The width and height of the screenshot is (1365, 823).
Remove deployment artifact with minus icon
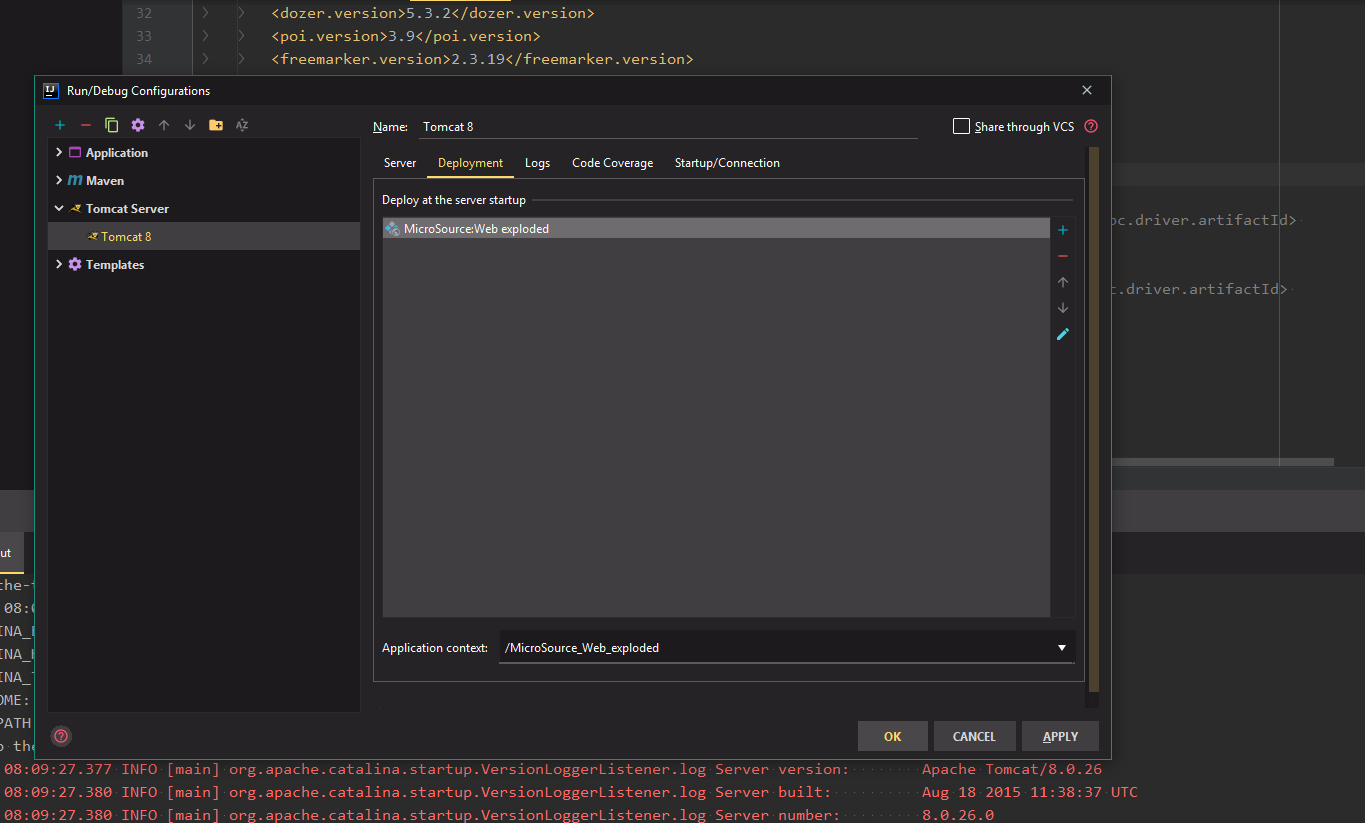(1062, 256)
